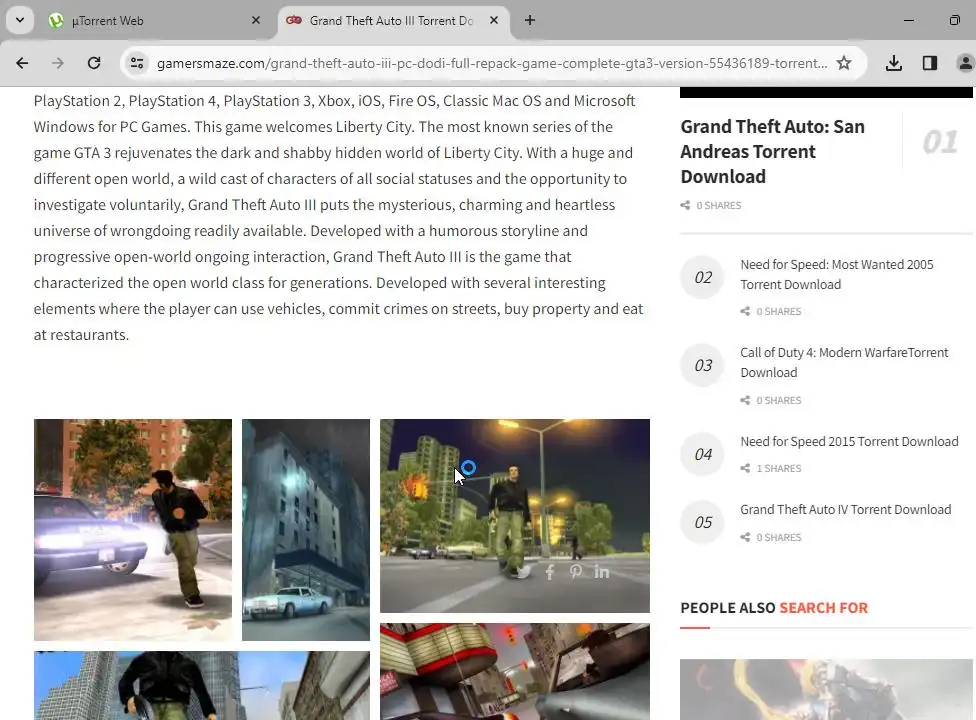Switch to the µTorrent Web tab
This screenshot has height=720, width=976.
153,21
